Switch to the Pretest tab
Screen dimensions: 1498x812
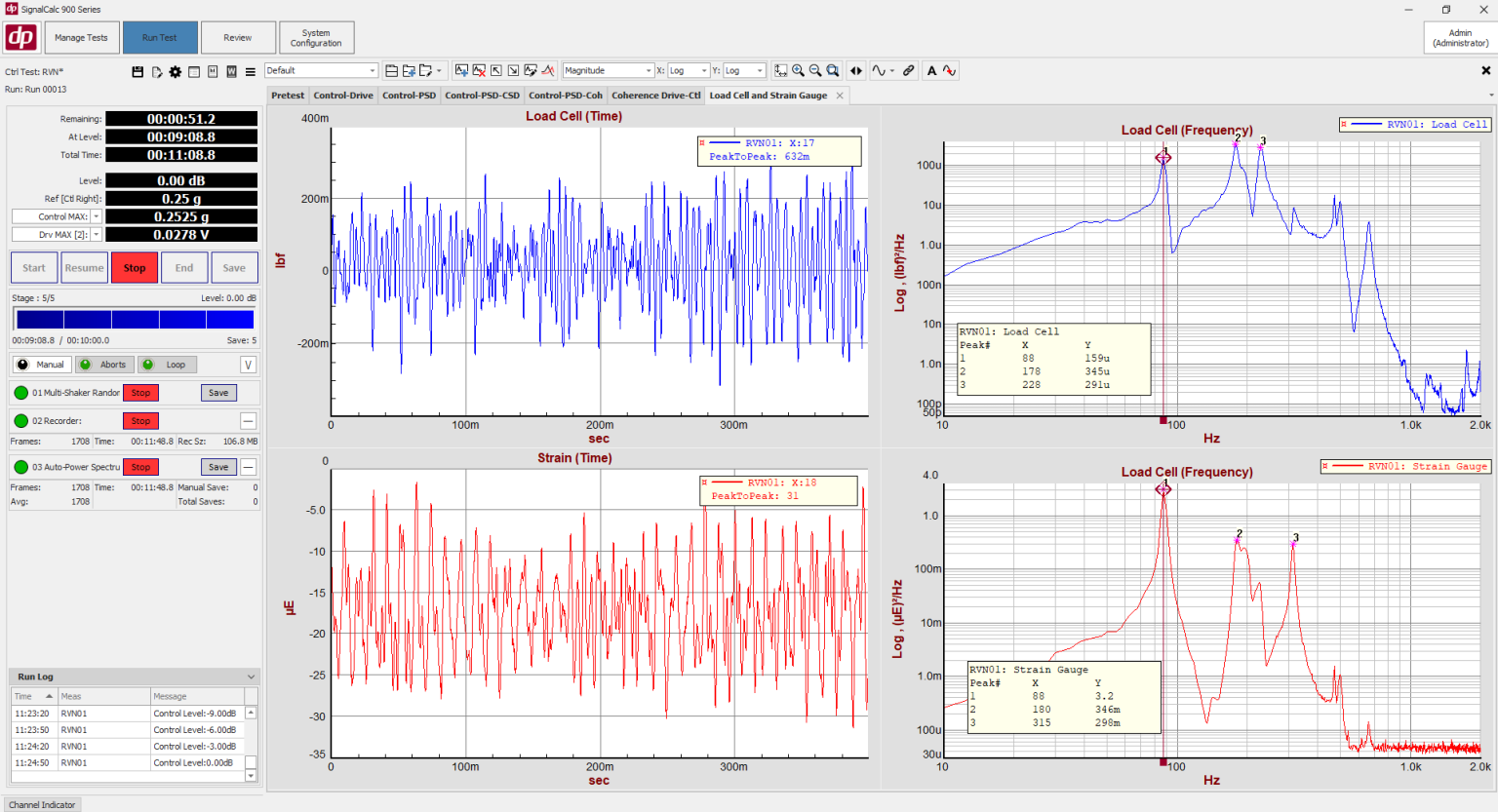pos(288,96)
